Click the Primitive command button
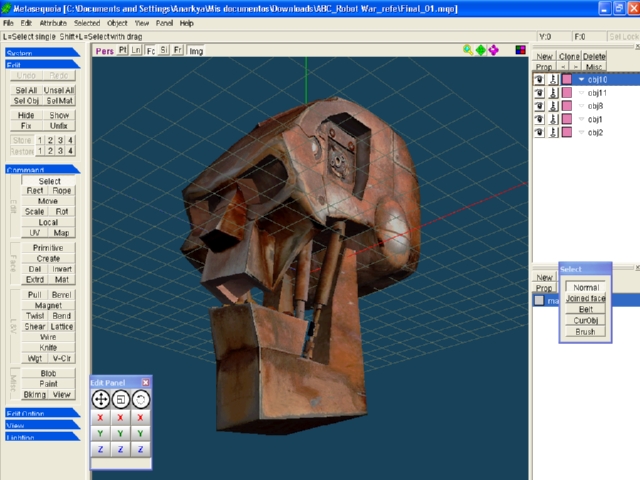This screenshot has width=640, height=480. [48, 248]
